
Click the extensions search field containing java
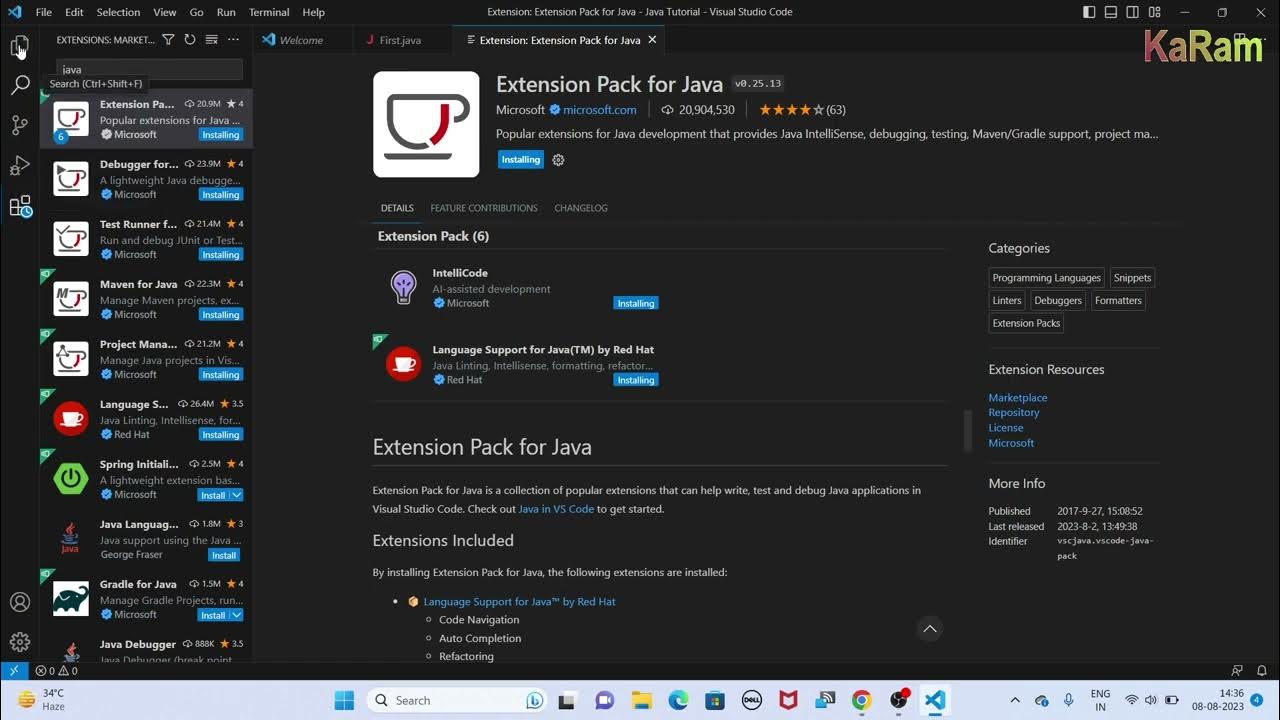click(x=148, y=69)
